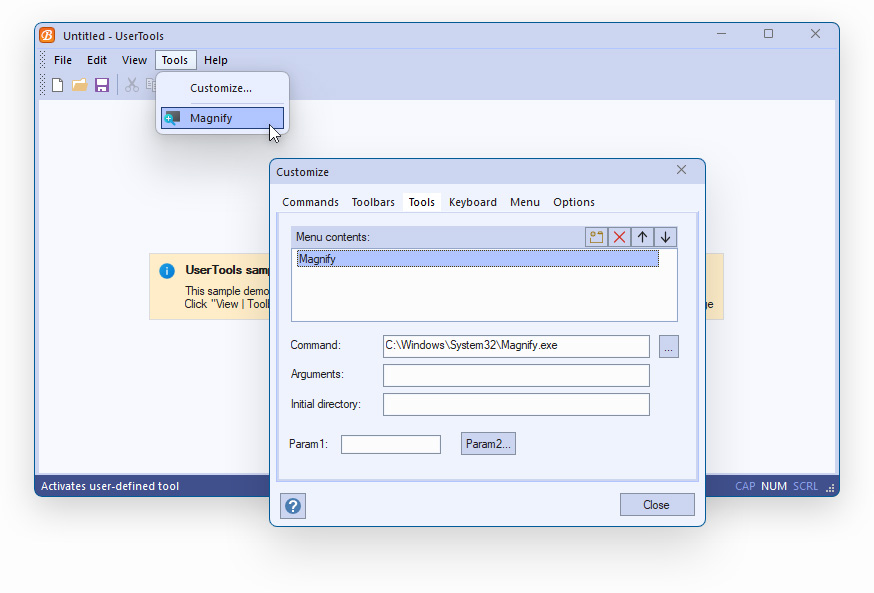Close Customize dialog with title X

coord(681,170)
